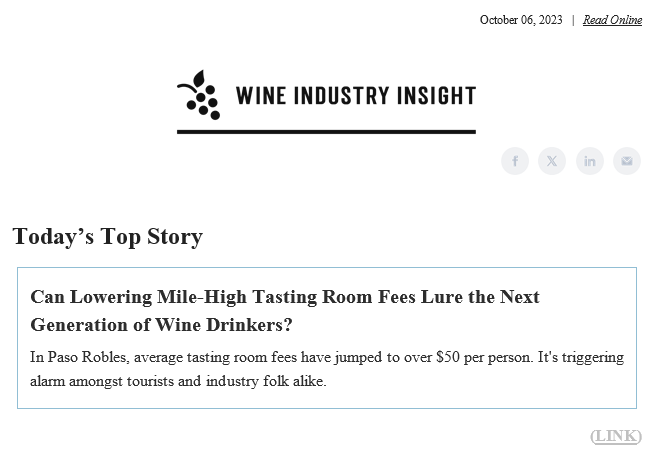Click the Paso Robles story summary paragraph
Image resolution: width=651 pixels, height=454 pixels.
pyautogui.click(x=327, y=369)
